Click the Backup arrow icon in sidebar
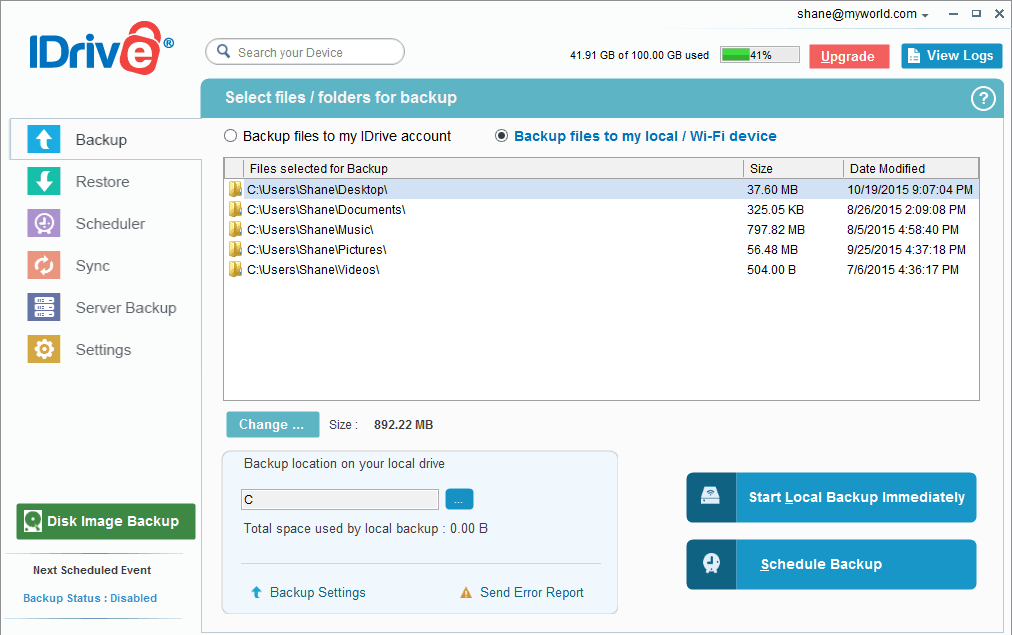Screen dimensions: 1012x635 point(44,140)
